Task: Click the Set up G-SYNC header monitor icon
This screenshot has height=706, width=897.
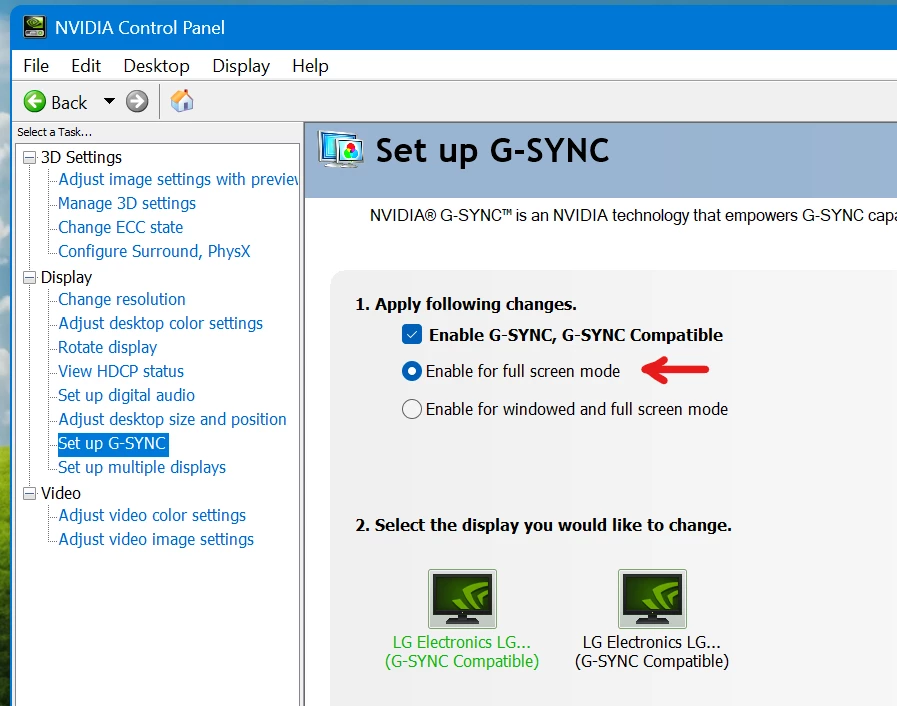Action: (x=341, y=150)
